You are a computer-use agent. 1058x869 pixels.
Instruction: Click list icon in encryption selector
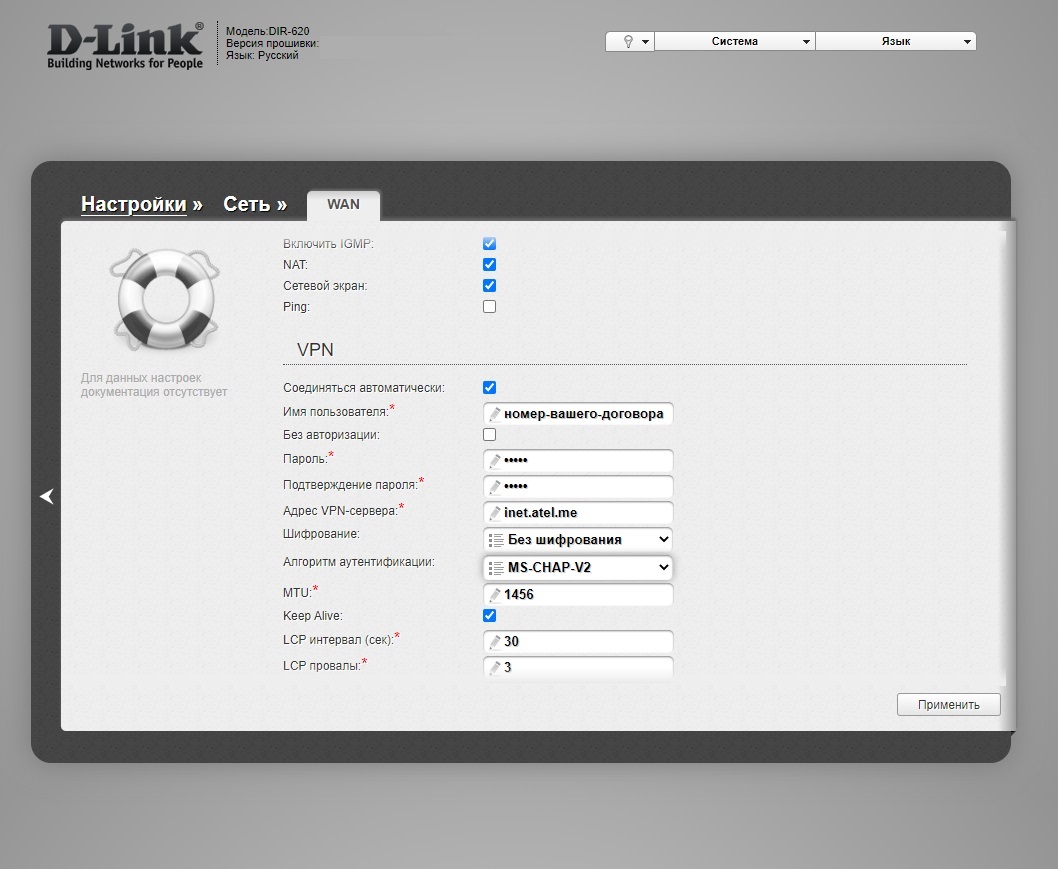[495, 540]
